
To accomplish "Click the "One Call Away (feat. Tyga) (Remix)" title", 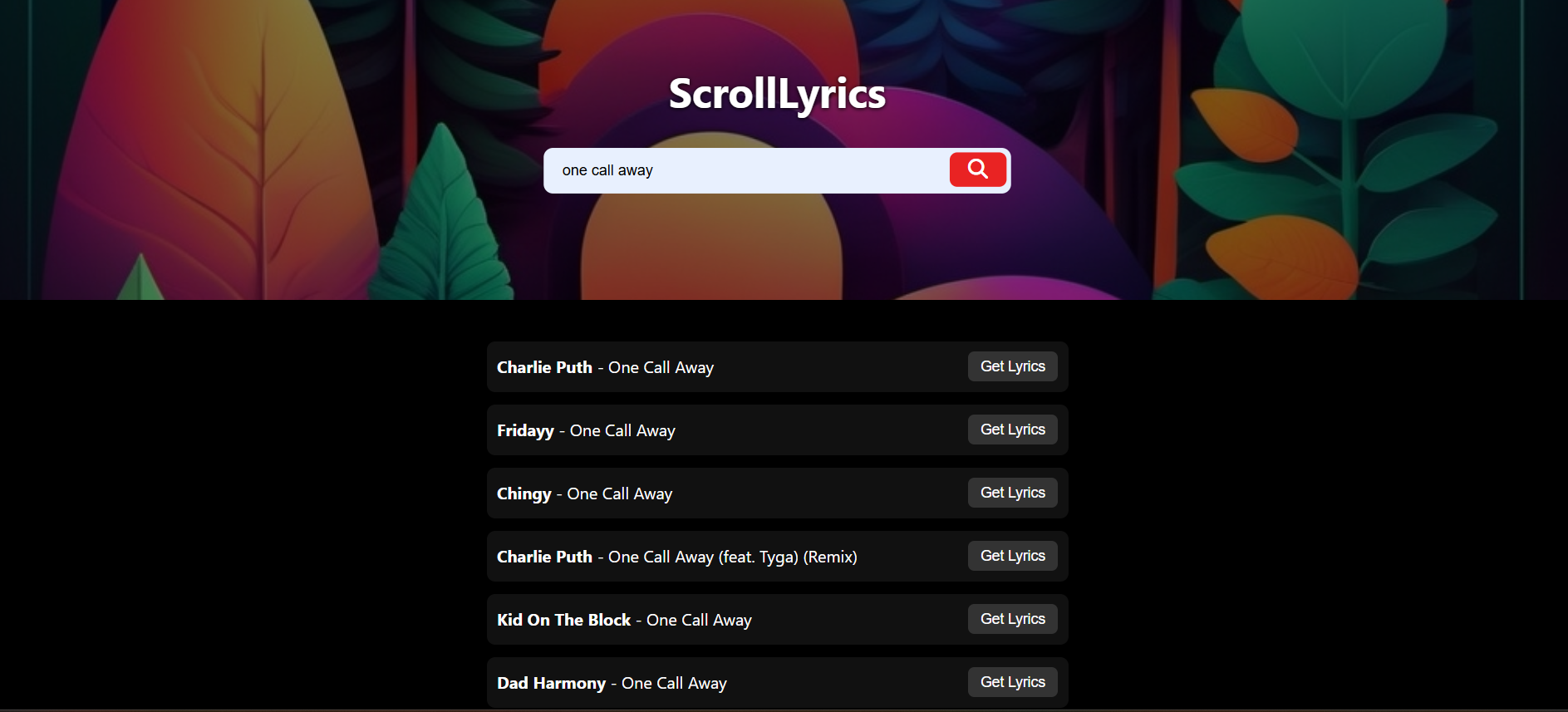I will pyautogui.click(x=732, y=557).
